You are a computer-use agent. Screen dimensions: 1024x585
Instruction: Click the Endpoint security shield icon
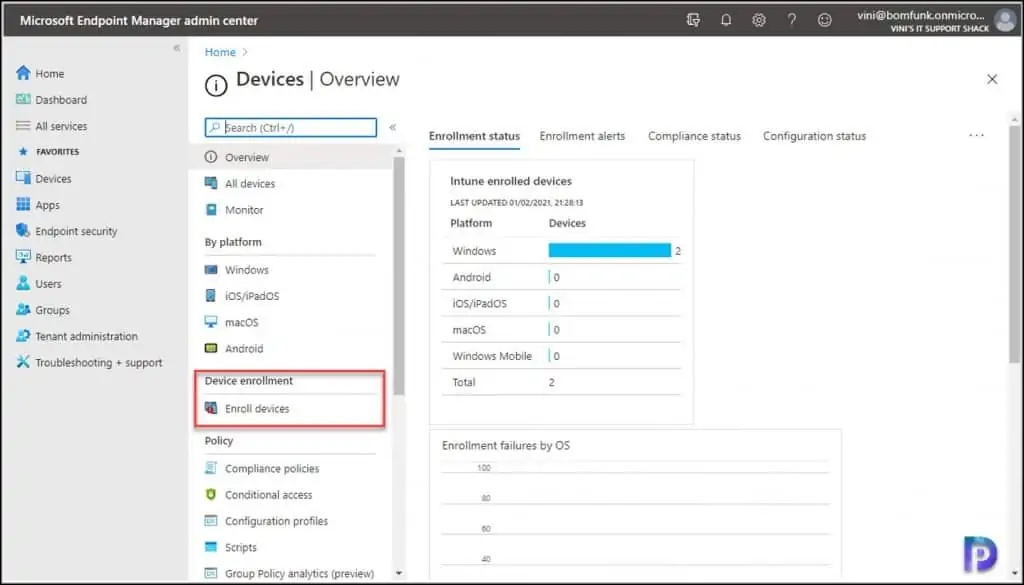coord(23,230)
